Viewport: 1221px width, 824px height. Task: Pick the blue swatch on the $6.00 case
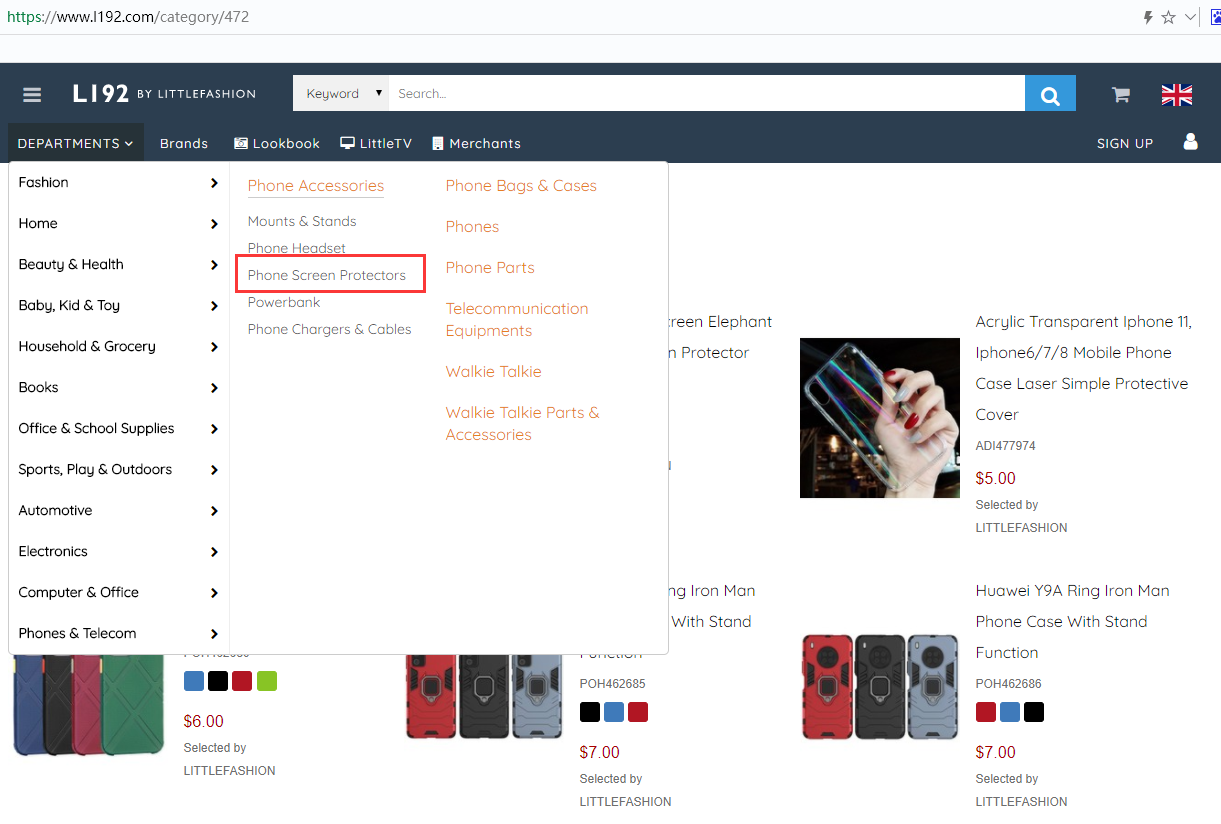[x=194, y=682]
